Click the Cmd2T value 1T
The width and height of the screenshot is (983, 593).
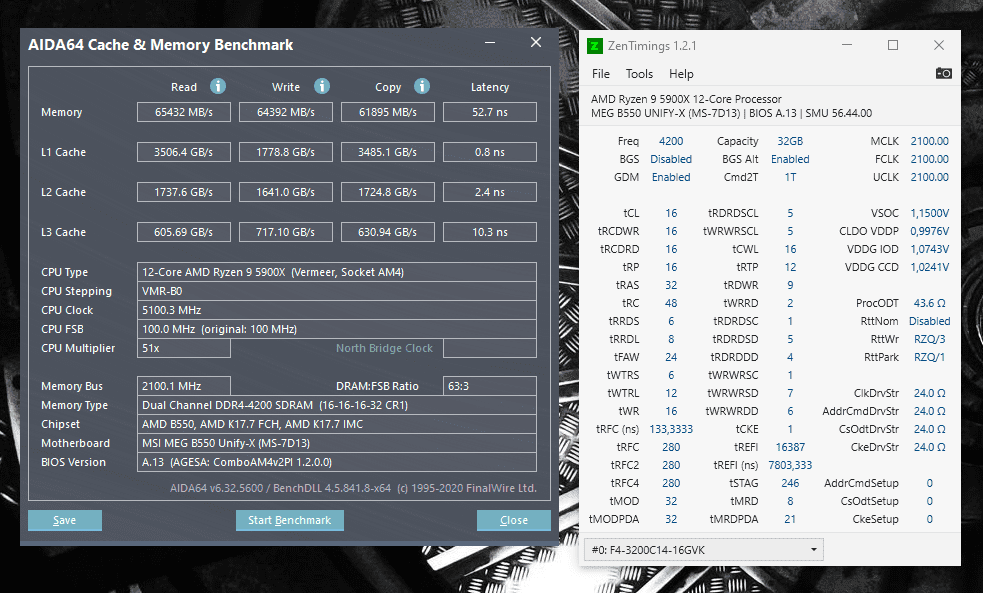790,177
